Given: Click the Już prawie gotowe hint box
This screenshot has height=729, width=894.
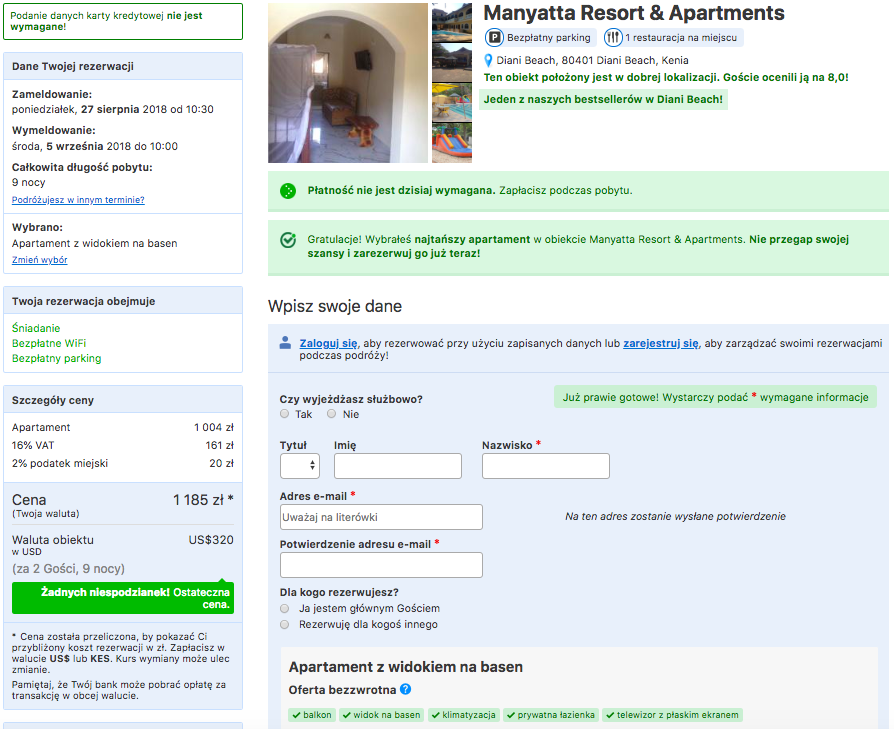Looking at the screenshot, I should pos(716,397).
